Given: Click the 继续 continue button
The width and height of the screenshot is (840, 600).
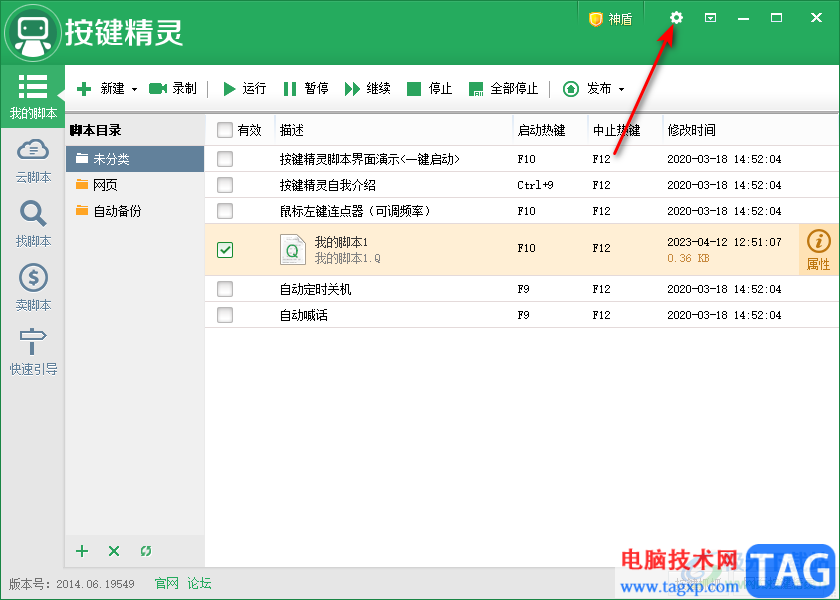Looking at the screenshot, I should click(368, 88).
